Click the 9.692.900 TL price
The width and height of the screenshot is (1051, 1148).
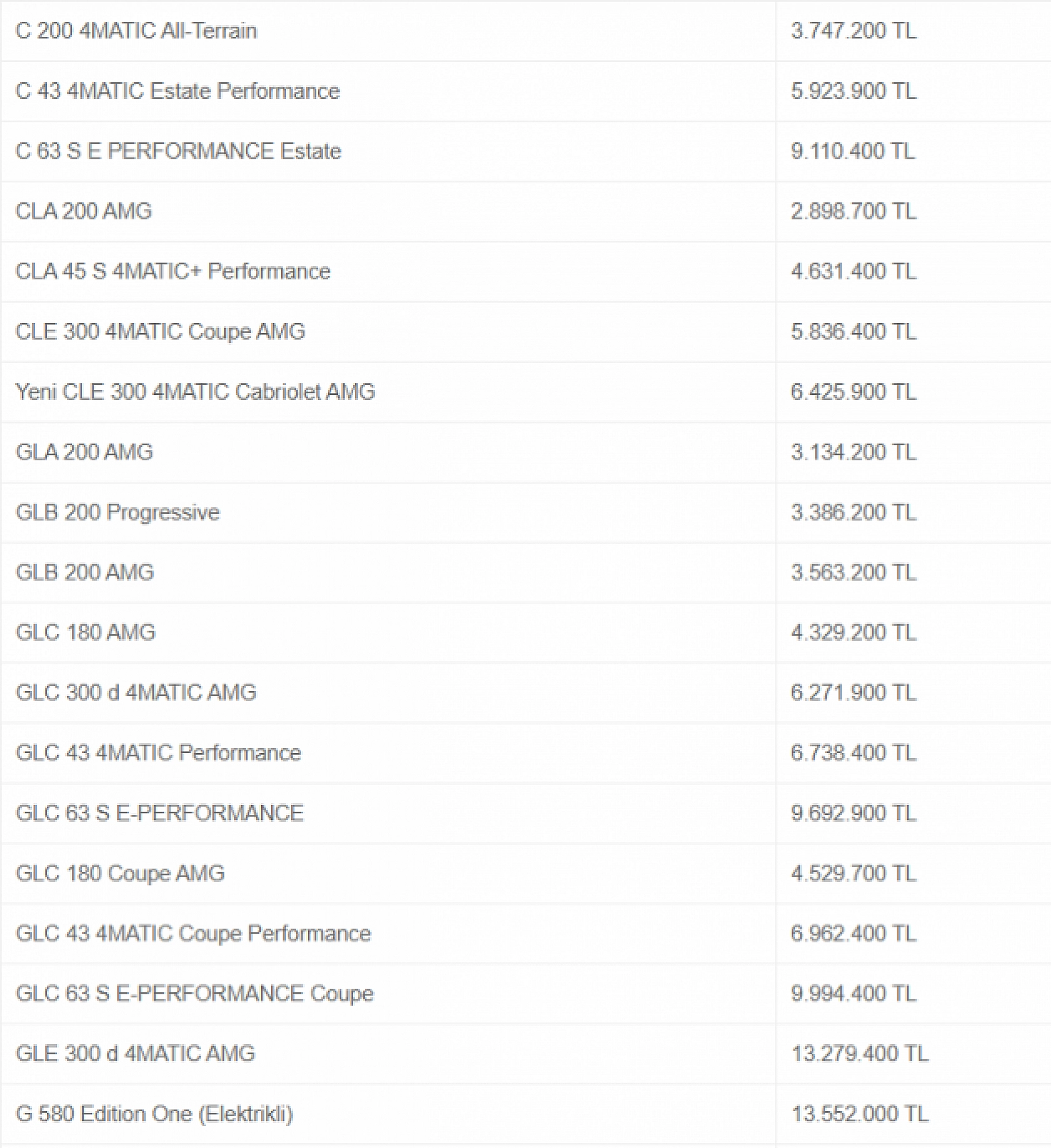tap(854, 812)
